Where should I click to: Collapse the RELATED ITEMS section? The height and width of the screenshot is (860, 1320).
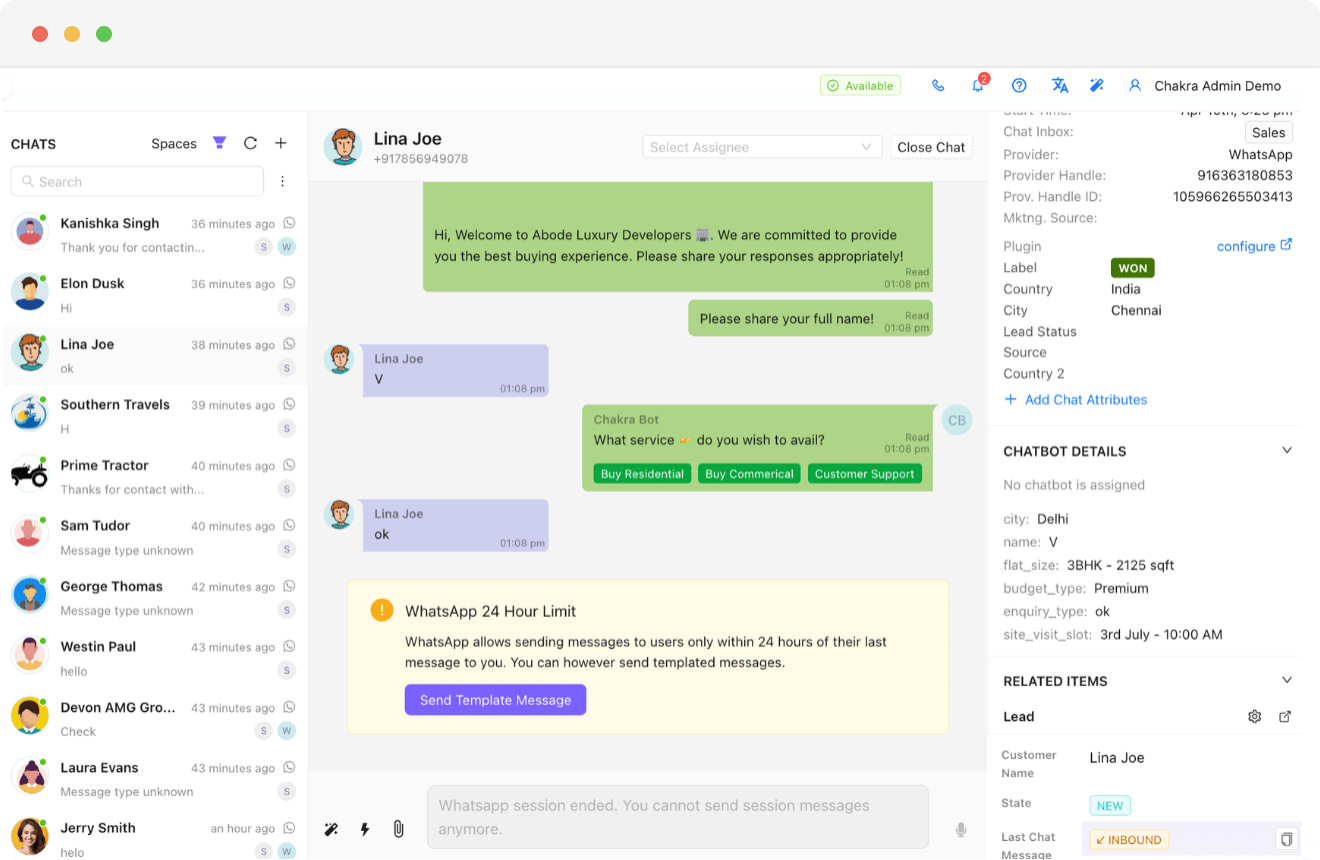click(x=1287, y=681)
